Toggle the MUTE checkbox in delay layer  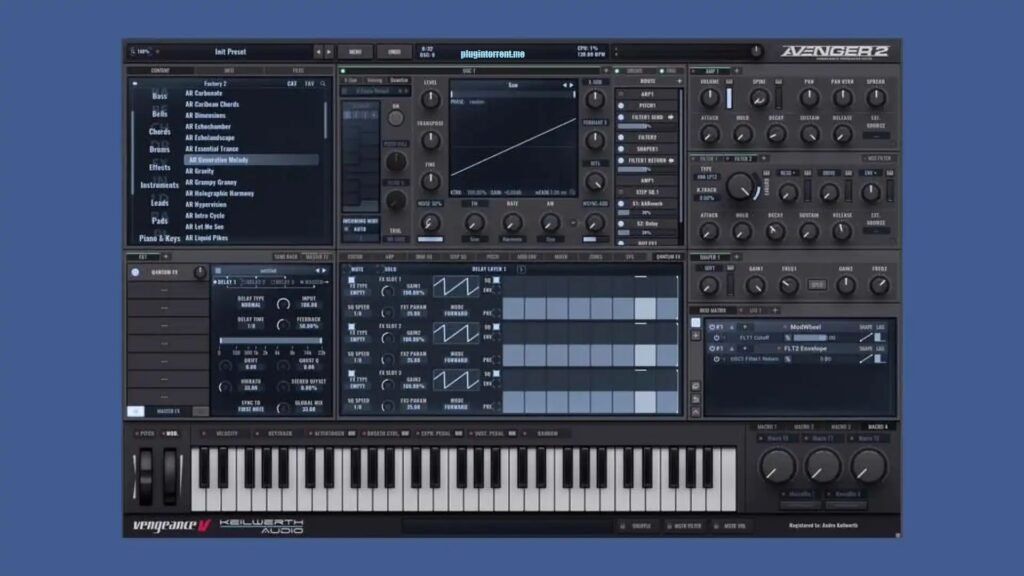(x=346, y=269)
